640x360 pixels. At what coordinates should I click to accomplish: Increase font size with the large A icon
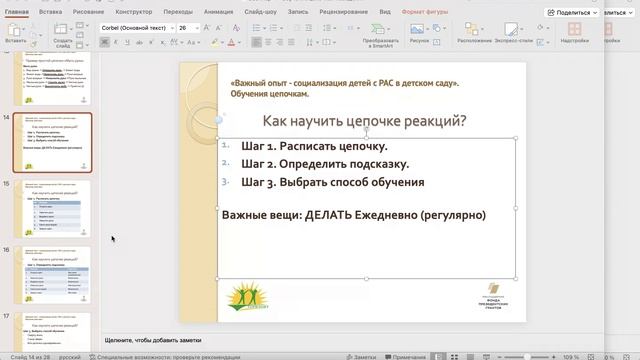point(207,28)
